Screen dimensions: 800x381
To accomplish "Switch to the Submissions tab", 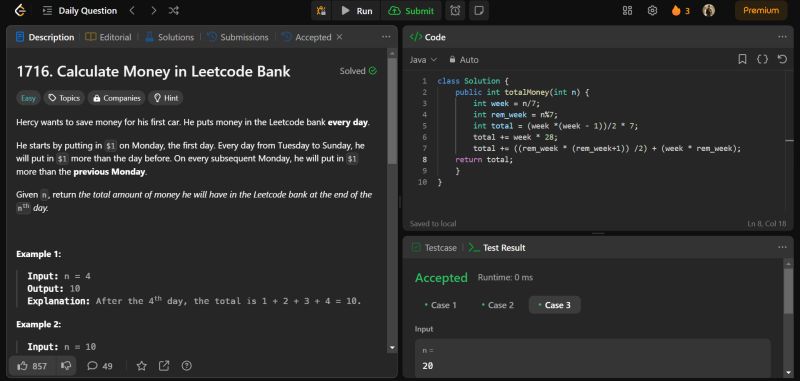I will (237, 37).
